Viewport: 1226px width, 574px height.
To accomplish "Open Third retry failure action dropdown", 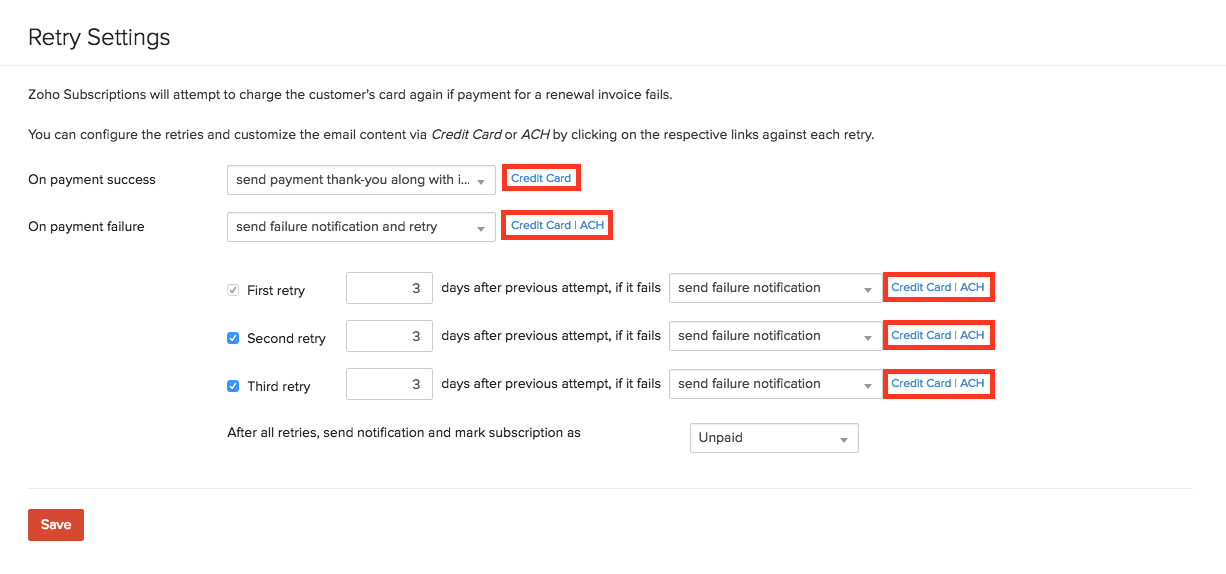I will [x=775, y=384].
